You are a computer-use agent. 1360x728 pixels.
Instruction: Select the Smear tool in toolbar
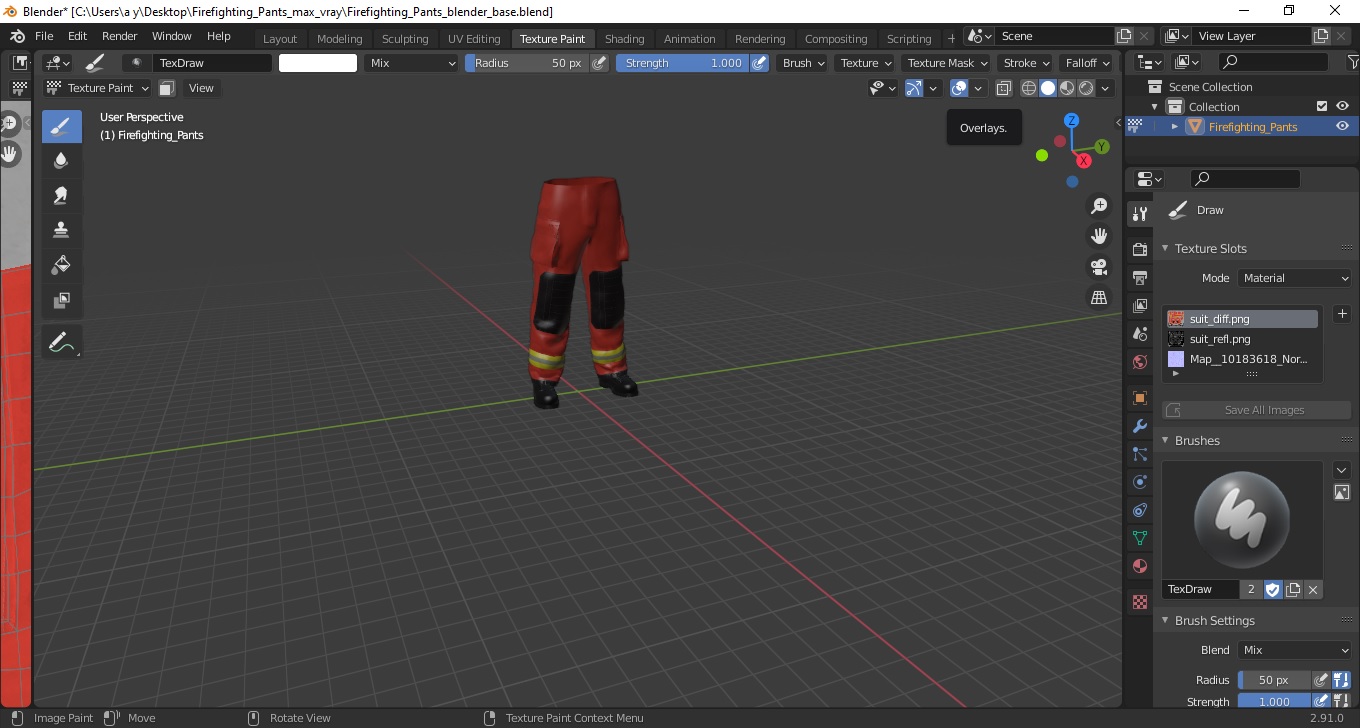61,195
